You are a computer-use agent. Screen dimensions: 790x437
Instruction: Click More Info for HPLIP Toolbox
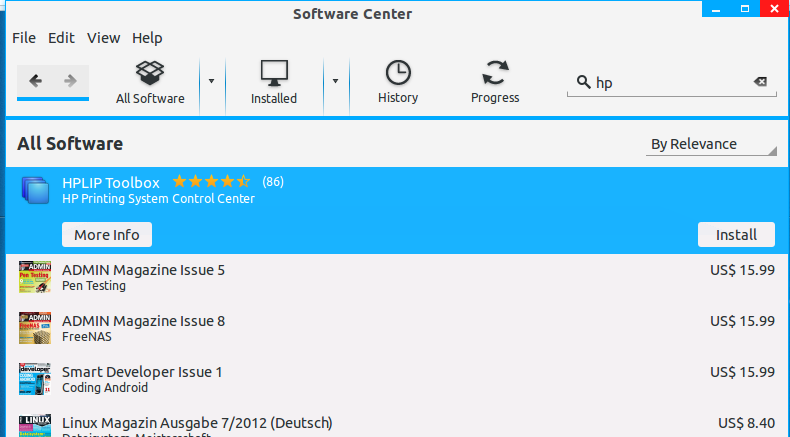(107, 235)
